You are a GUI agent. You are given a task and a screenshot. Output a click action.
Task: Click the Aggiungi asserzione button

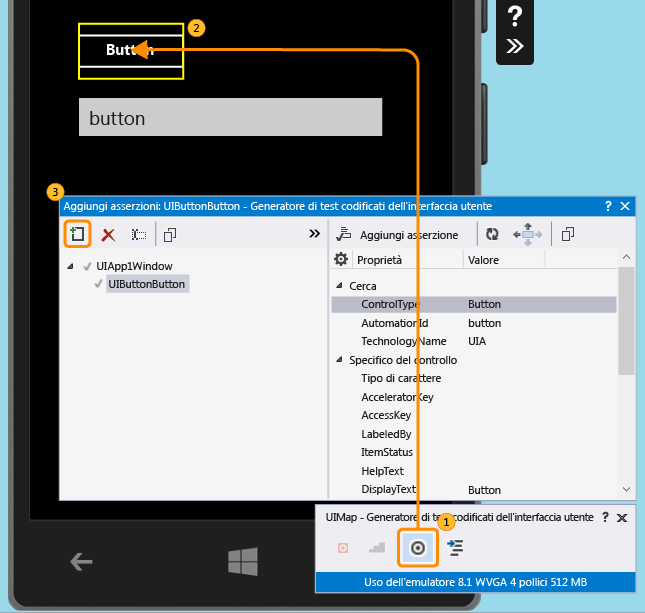397,235
